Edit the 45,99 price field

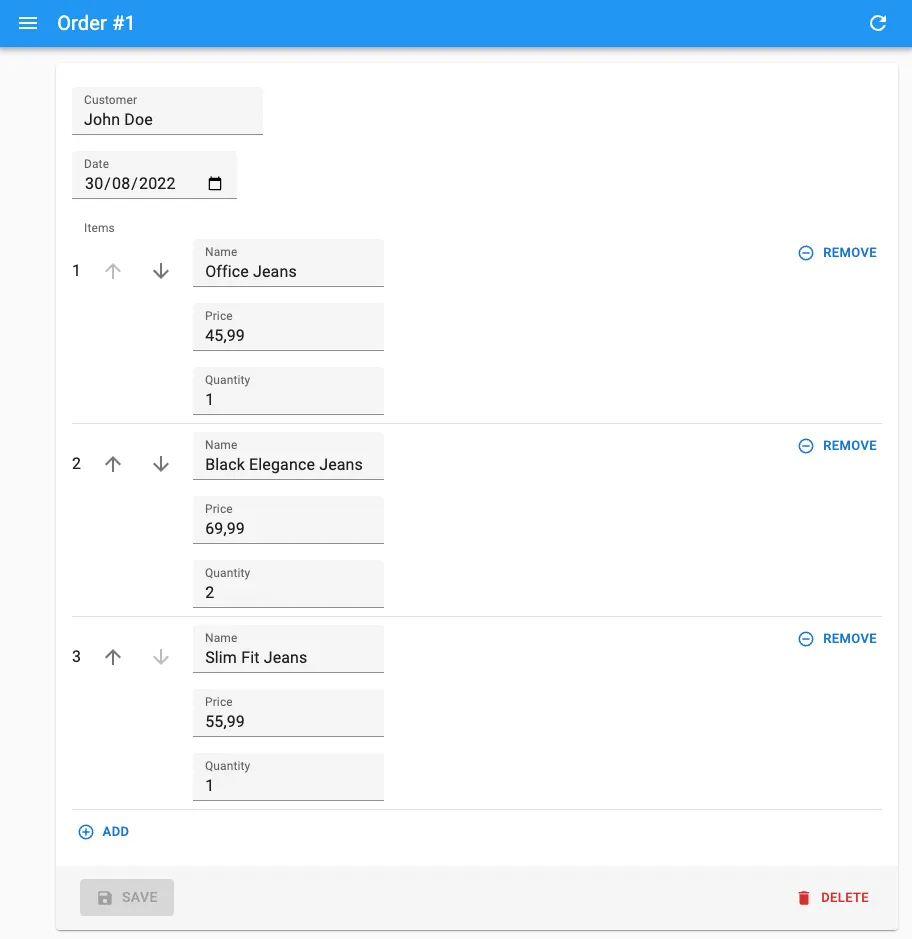pos(288,336)
